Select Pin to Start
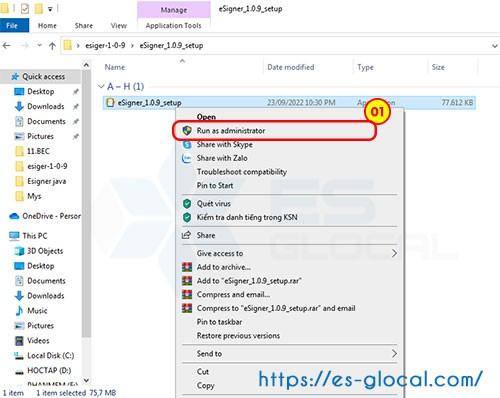The height and width of the screenshot is (398, 500). tap(215, 186)
